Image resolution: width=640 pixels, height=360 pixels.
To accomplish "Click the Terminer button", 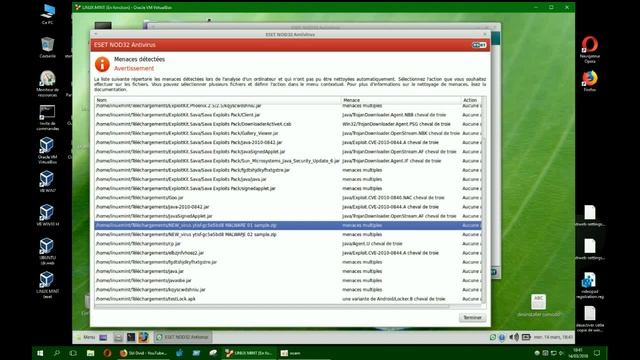I will click(472, 317).
